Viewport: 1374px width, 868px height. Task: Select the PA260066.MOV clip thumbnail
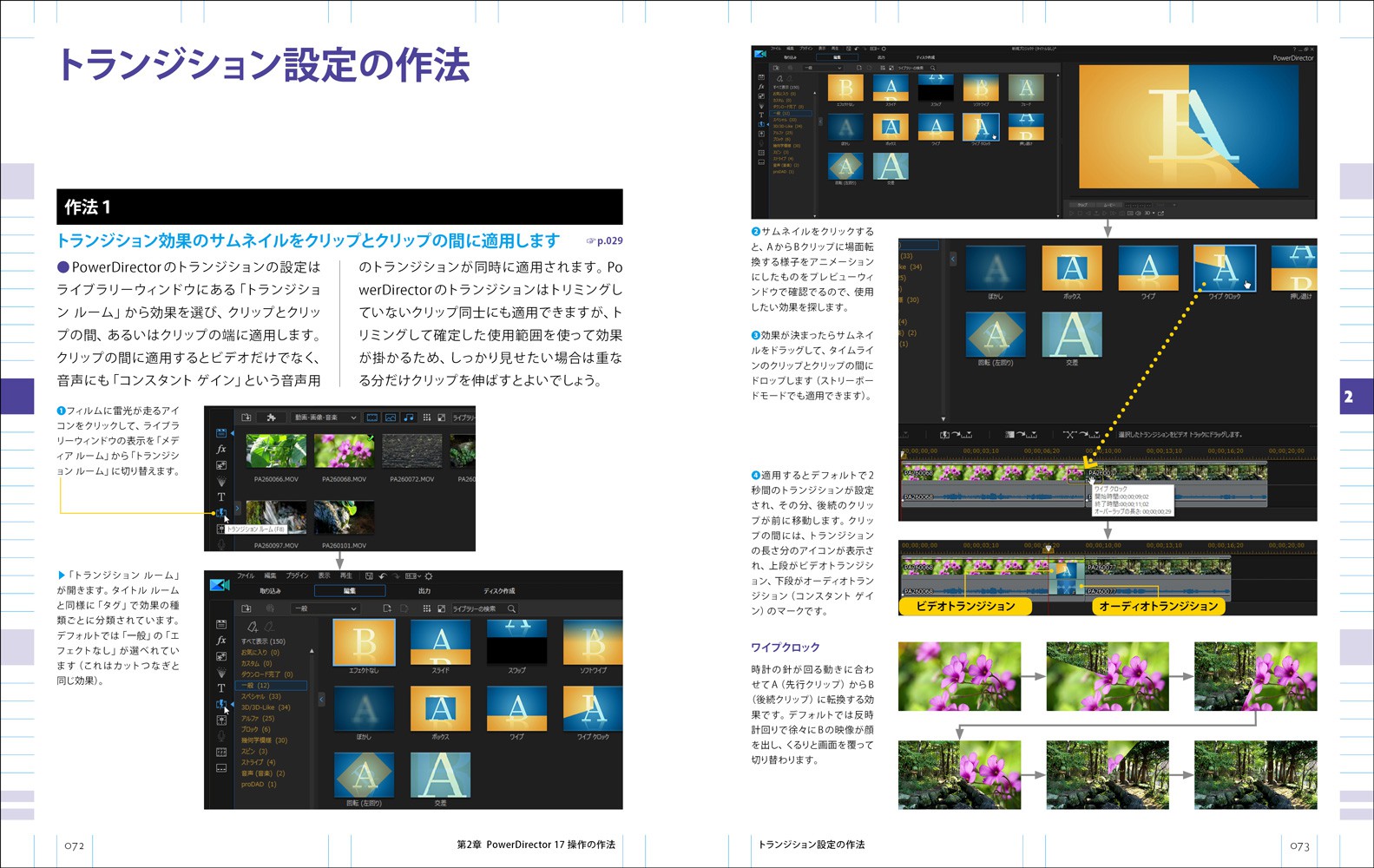[276, 450]
